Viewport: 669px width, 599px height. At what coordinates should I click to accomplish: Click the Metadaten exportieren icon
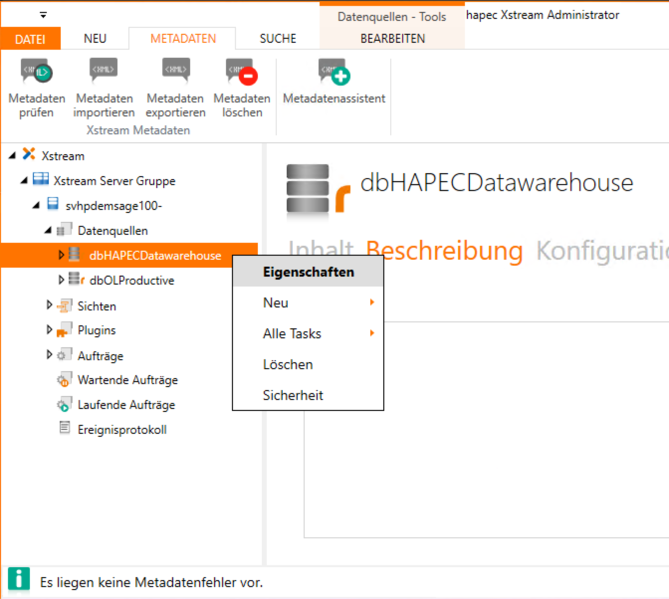176,70
